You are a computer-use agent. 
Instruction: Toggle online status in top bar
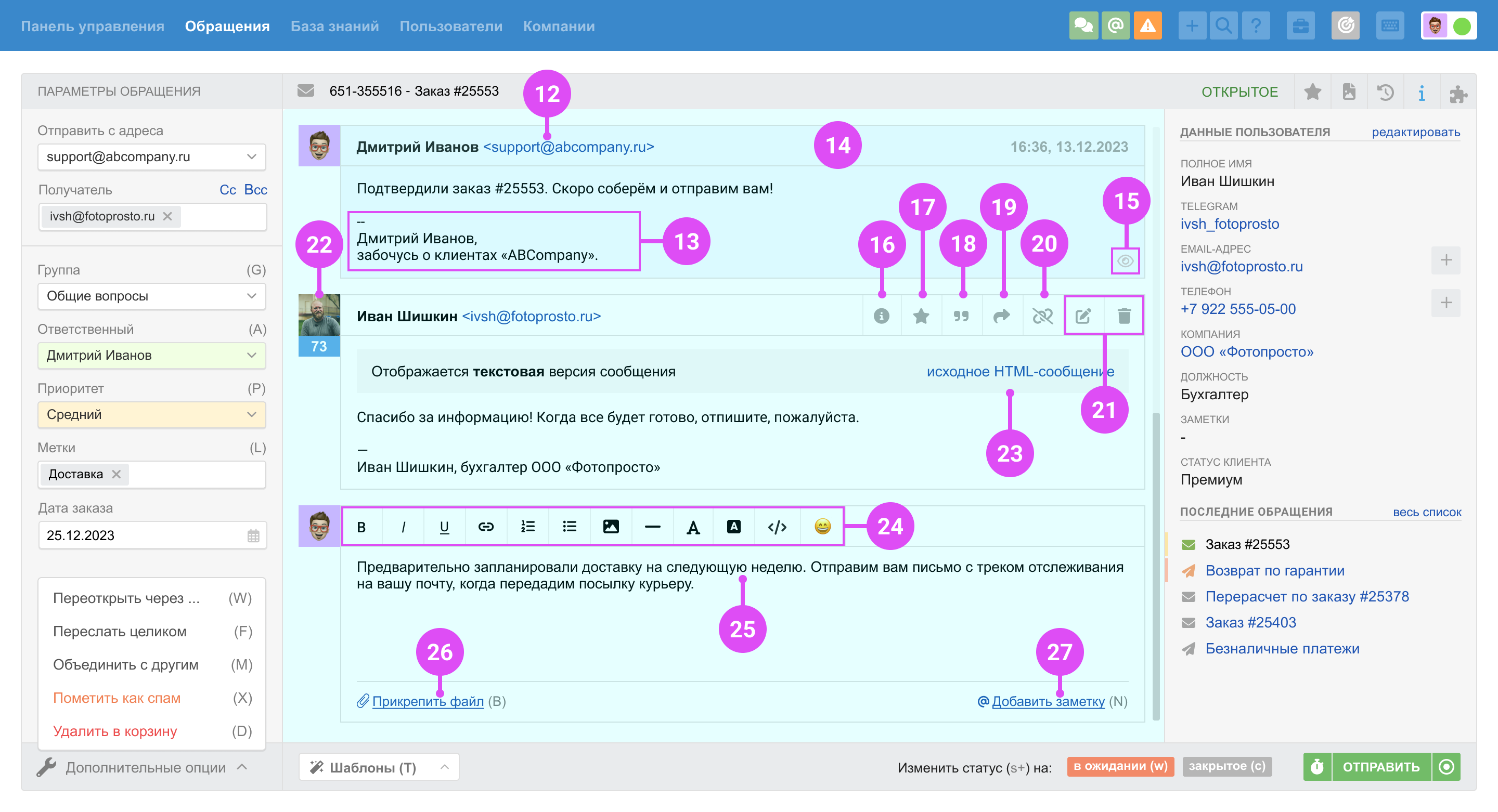click(1462, 26)
